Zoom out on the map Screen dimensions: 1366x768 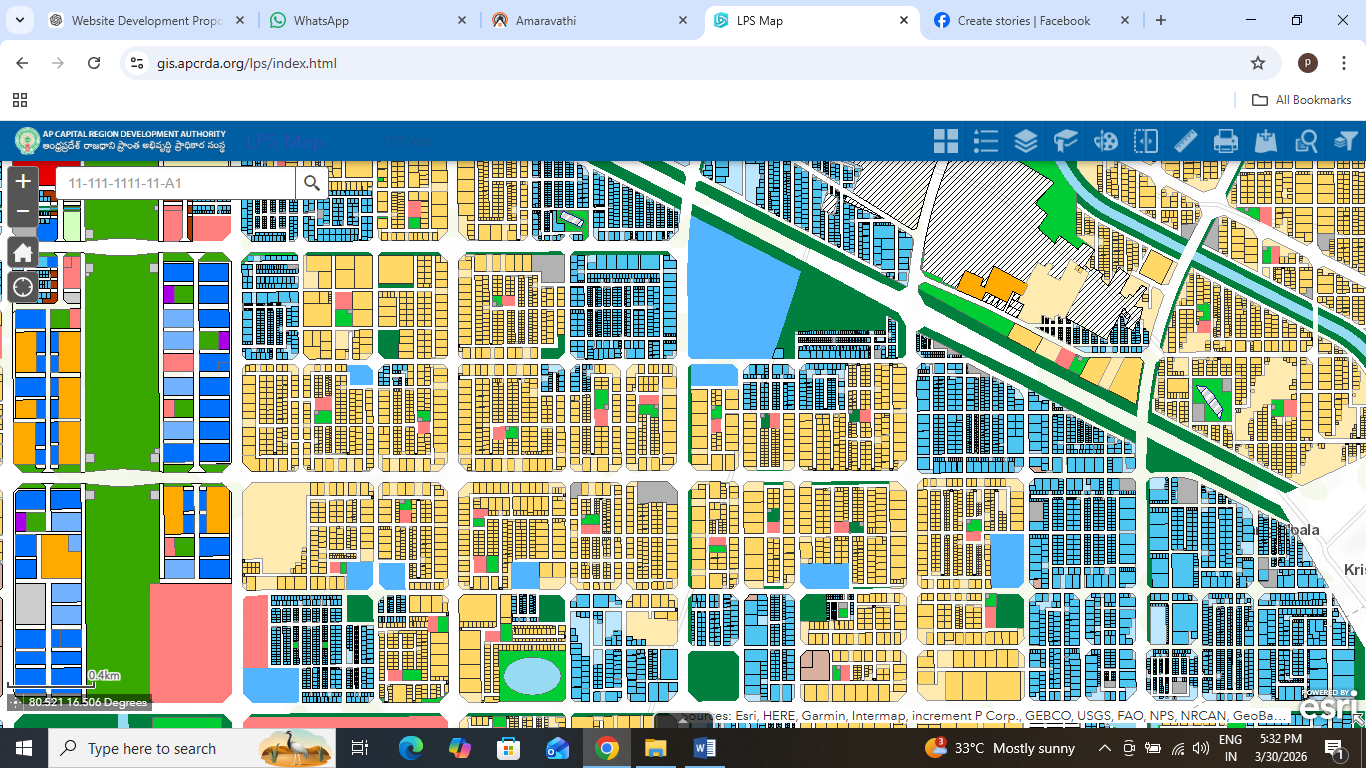[23, 211]
